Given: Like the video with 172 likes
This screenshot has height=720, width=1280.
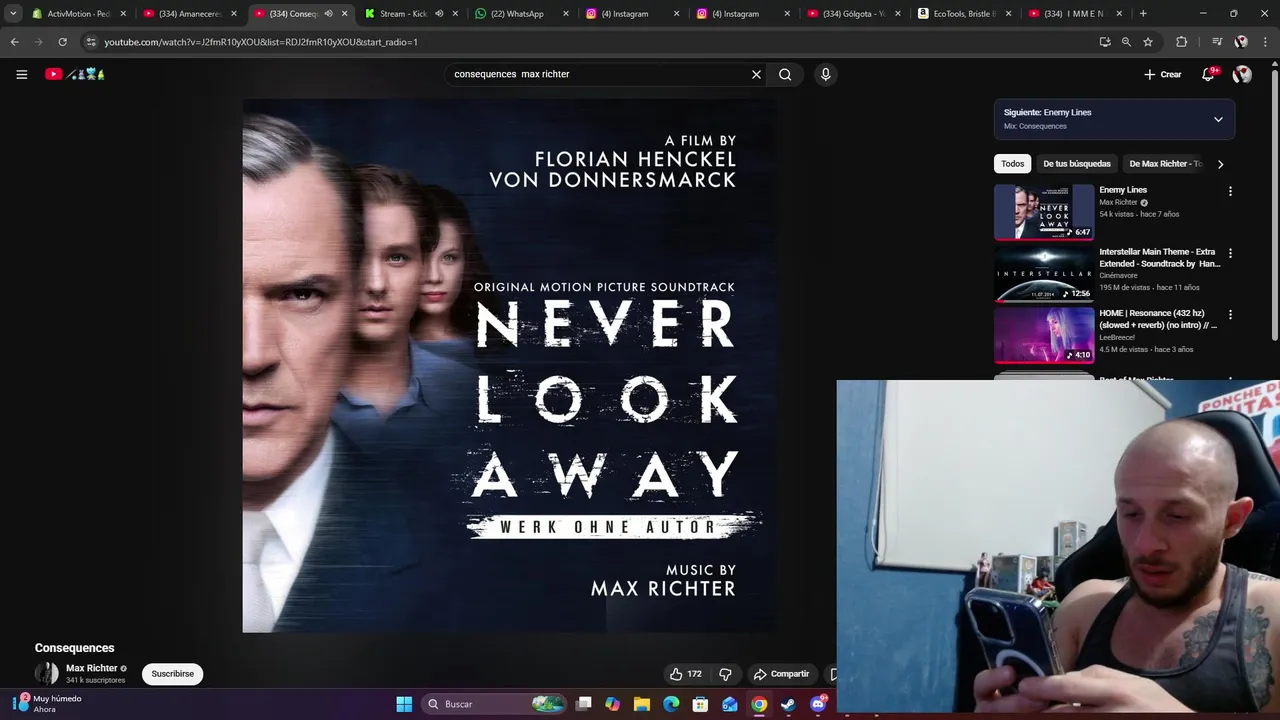Looking at the screenshot, I should tap(686, 674).
